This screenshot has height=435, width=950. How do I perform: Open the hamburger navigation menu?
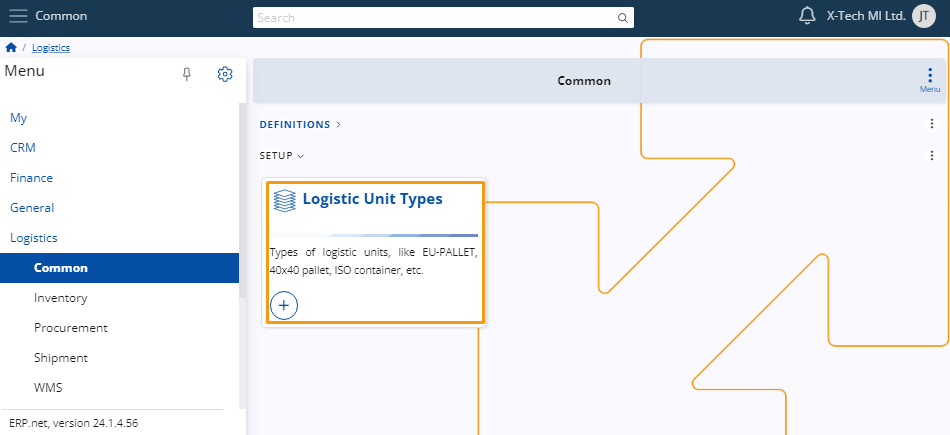tap(18, 16)
